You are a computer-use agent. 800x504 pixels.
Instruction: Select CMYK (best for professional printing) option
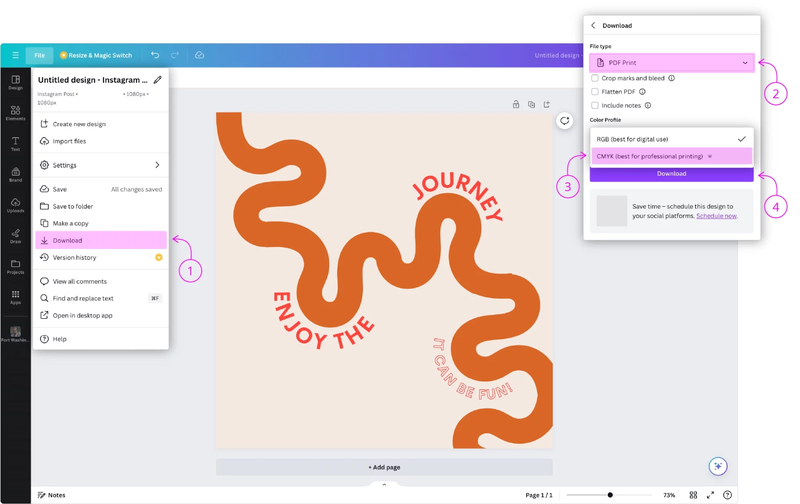point(671,156)
